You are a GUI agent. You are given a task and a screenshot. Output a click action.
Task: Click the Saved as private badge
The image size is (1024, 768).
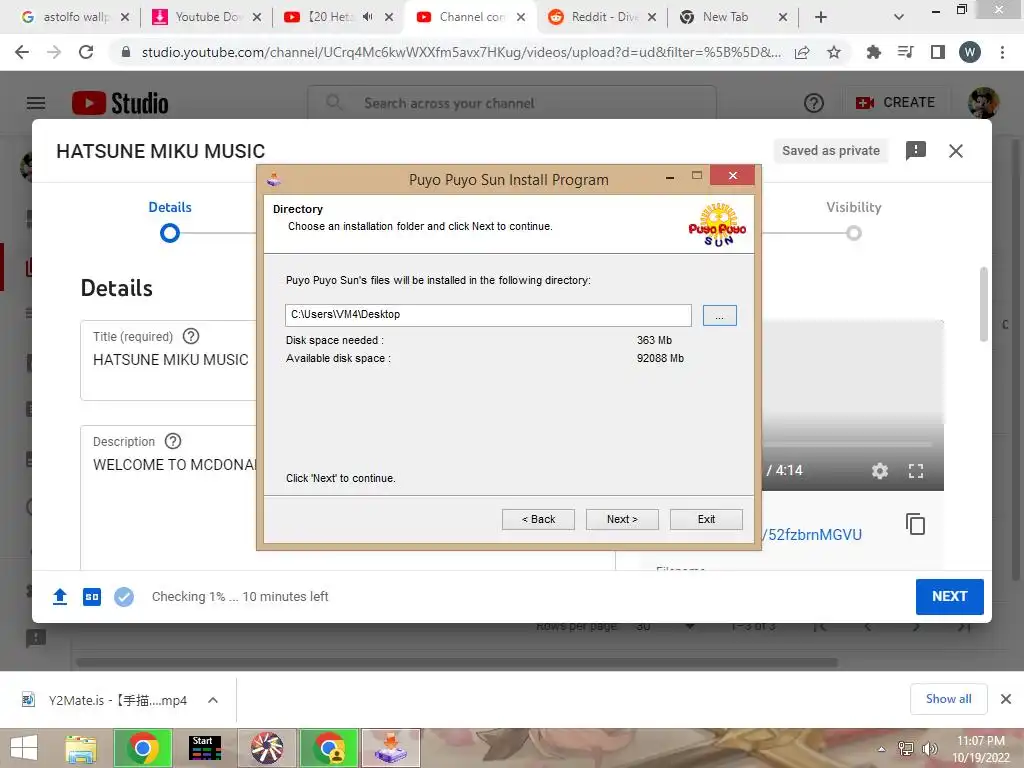(831, 151)
